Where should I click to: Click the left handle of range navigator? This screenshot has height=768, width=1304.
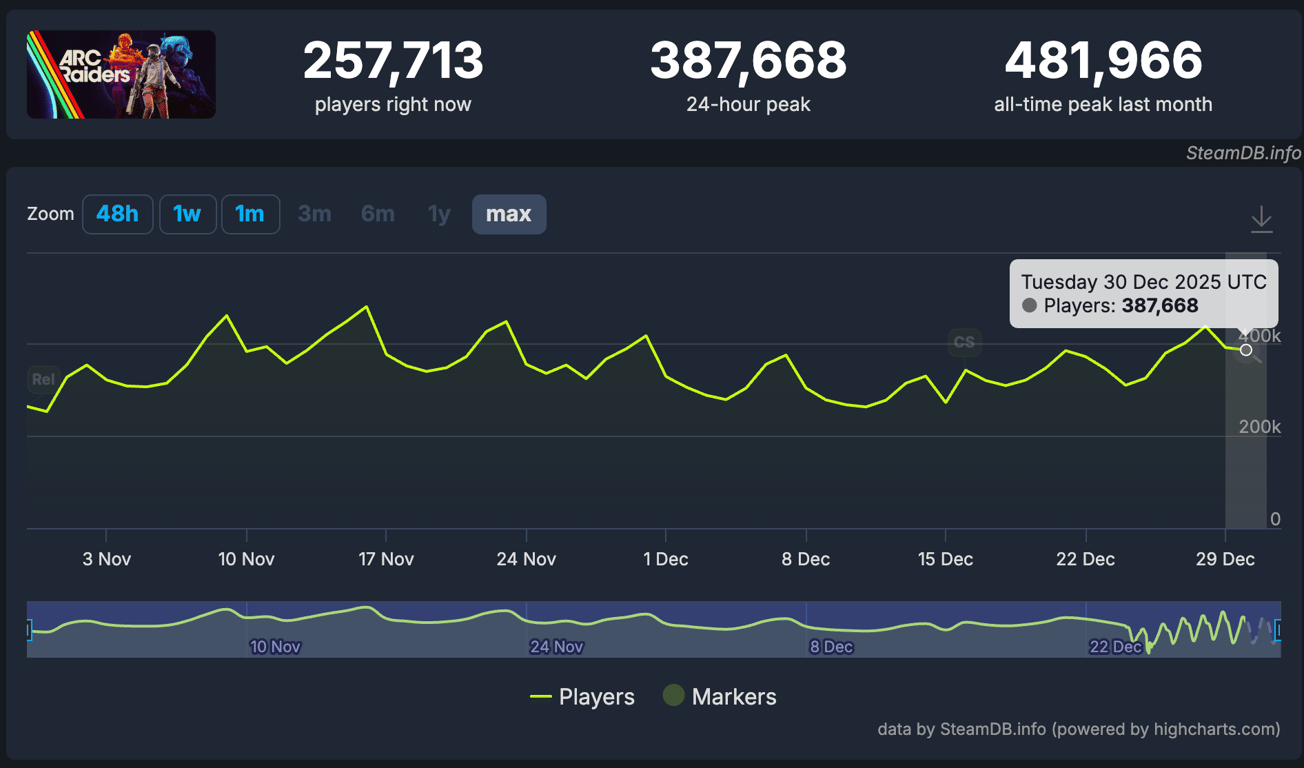click(x=28, y=629)
